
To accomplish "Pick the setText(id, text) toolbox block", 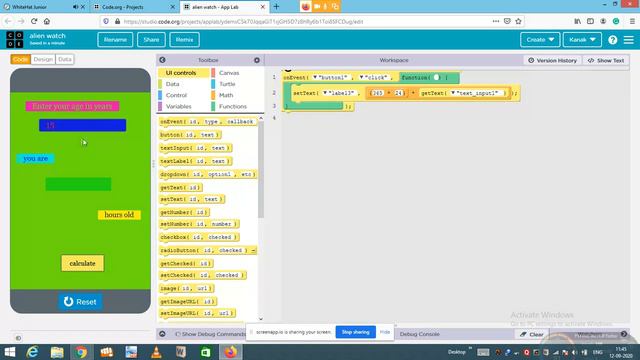I will (192, 199).
